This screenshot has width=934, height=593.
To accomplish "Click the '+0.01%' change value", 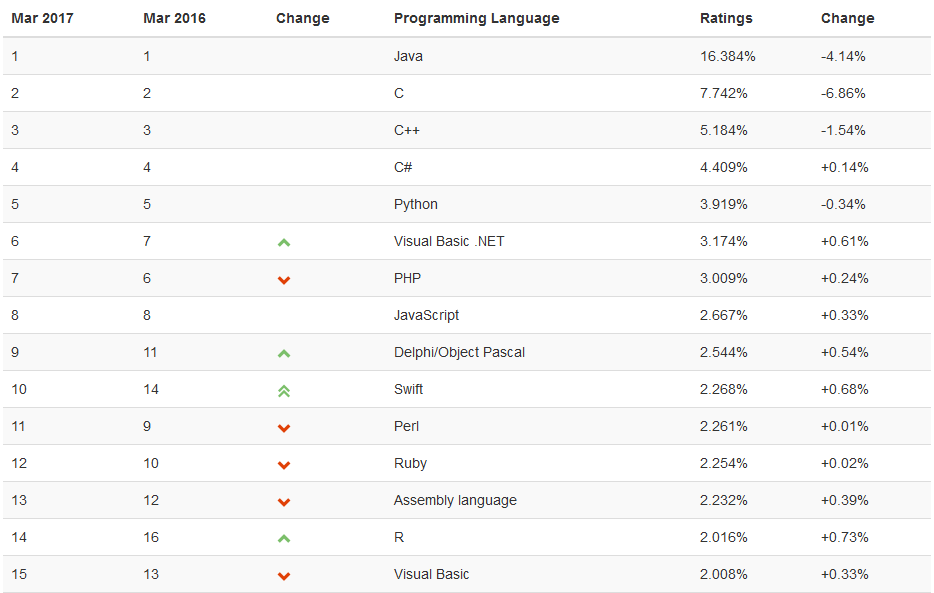I will click(845, 426).
